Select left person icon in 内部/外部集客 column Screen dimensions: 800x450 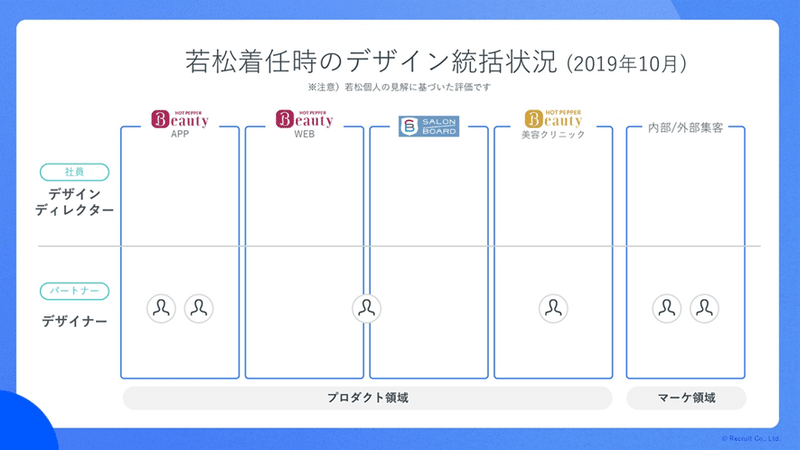(x=667, y=308)
